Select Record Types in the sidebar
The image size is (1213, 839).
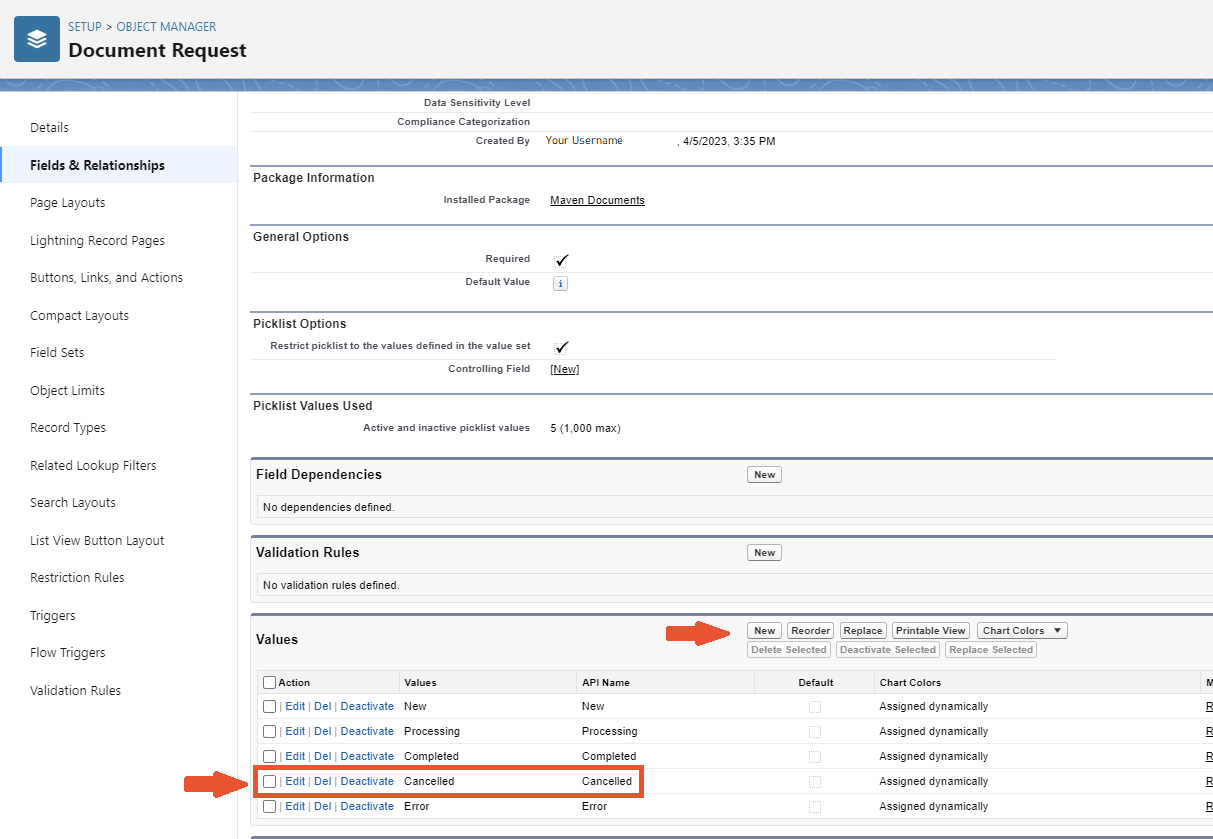(68, 428)
